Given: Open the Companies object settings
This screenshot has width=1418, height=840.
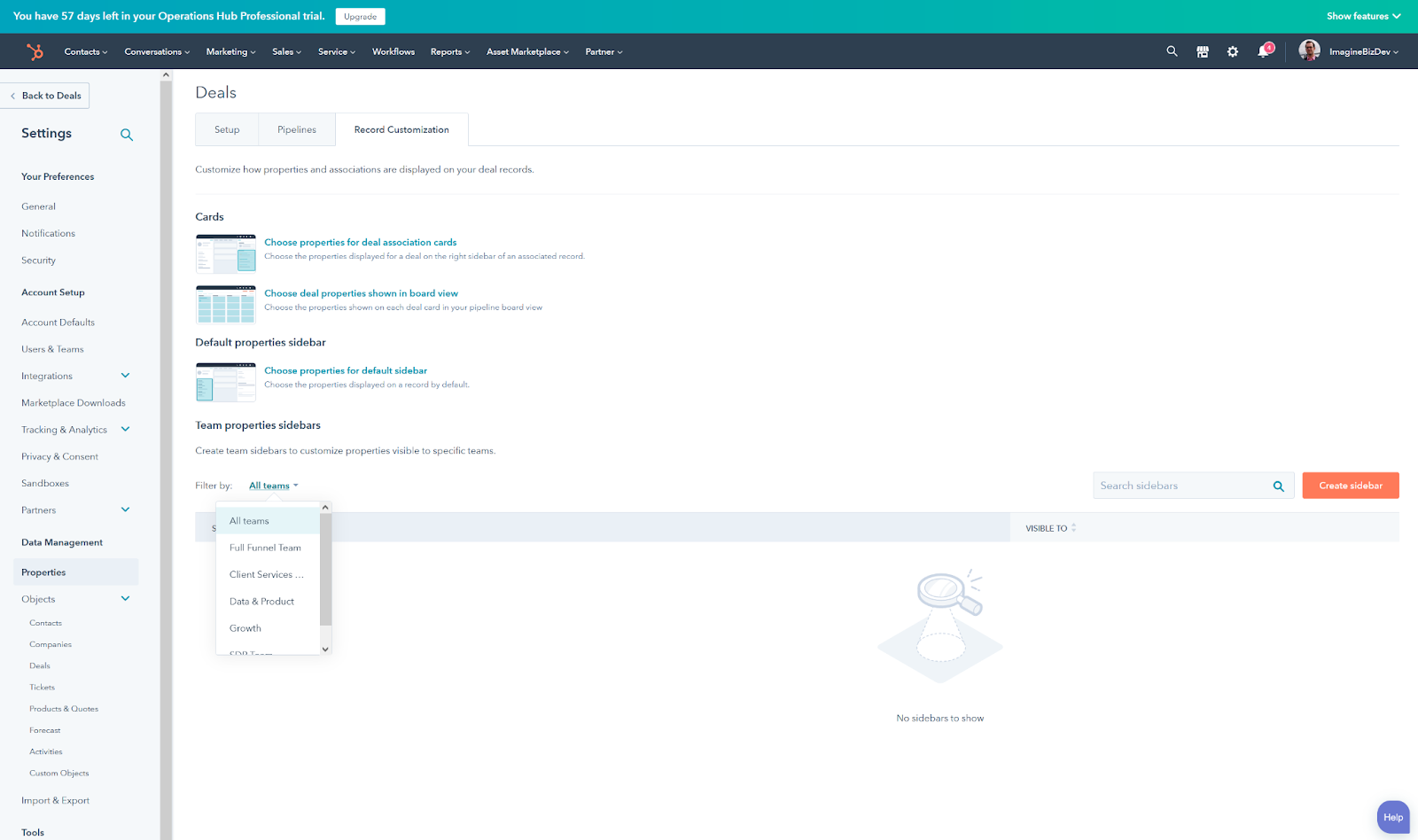Looking at the screenshot, I should (x=51, y=644).
